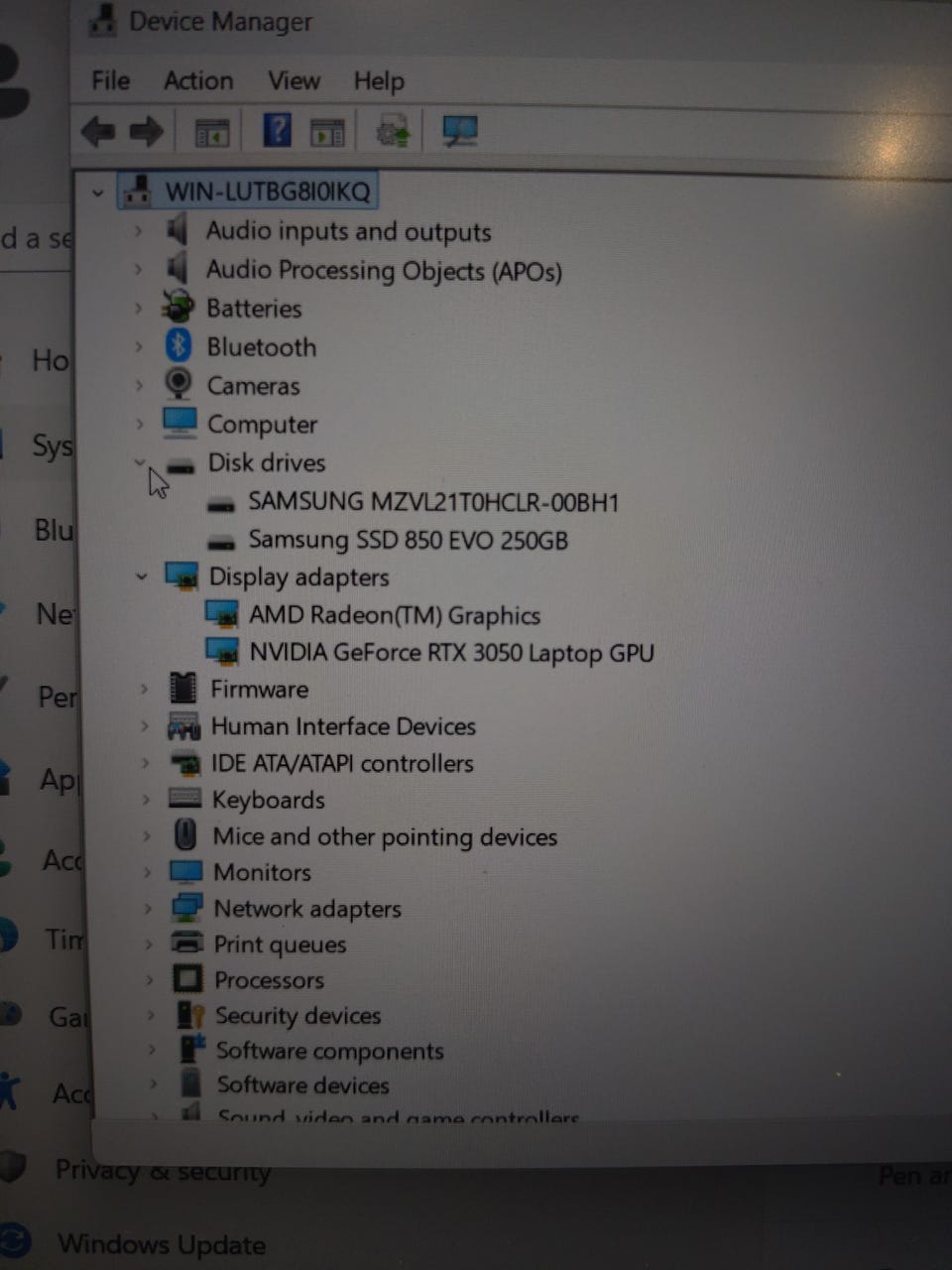952x1270 pixels.
Task: Click the Show/Hide action pane icon
Action: click(x=327, y=132)
